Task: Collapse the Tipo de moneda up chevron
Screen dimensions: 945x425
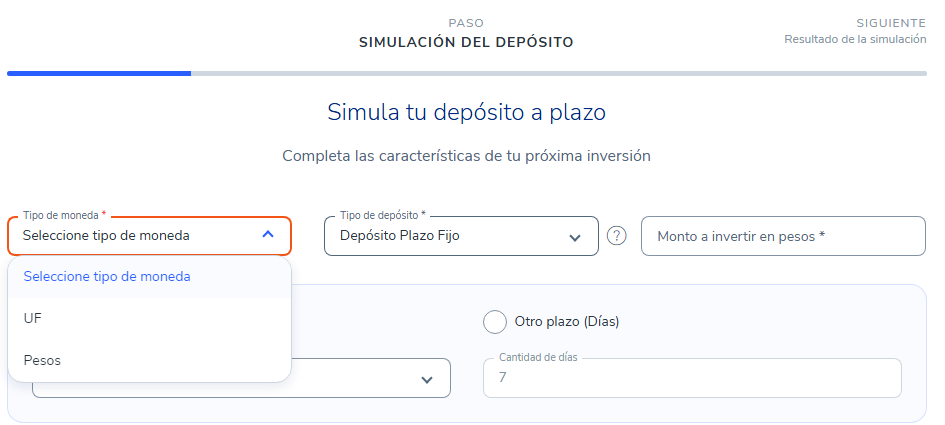Action: [x=268, y=235]
